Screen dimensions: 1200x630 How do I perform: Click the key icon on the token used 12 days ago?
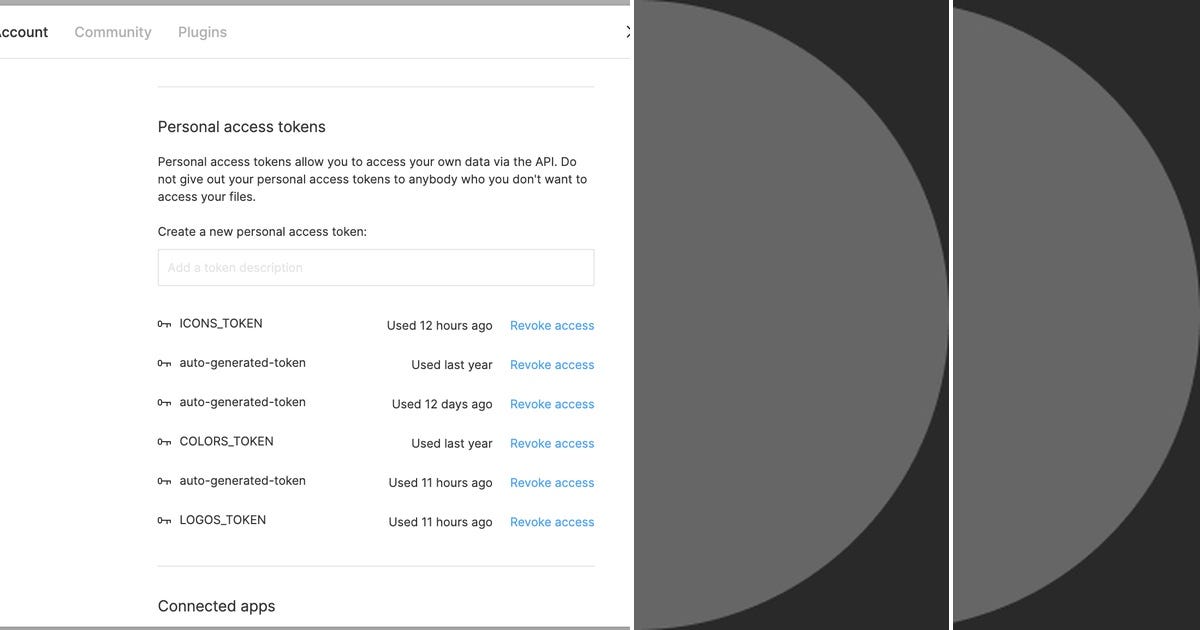click(x=163, y=402)
